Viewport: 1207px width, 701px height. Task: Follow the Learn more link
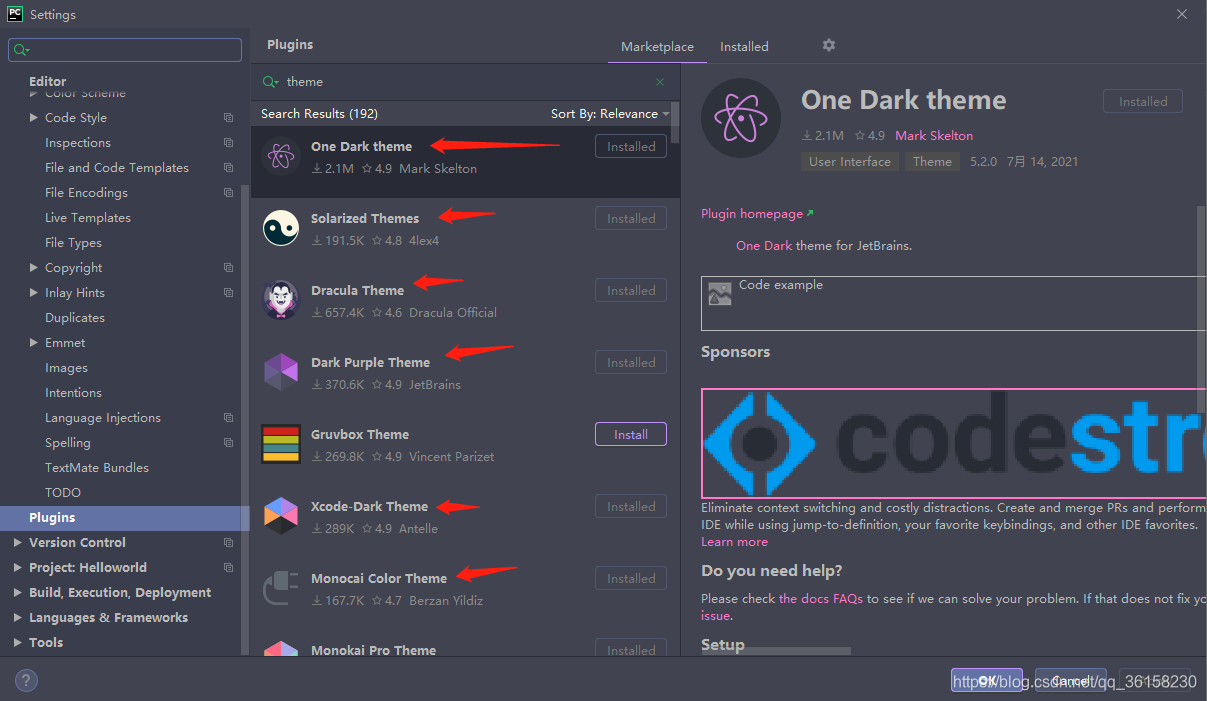pyautogui.click(x=735, y=542)
